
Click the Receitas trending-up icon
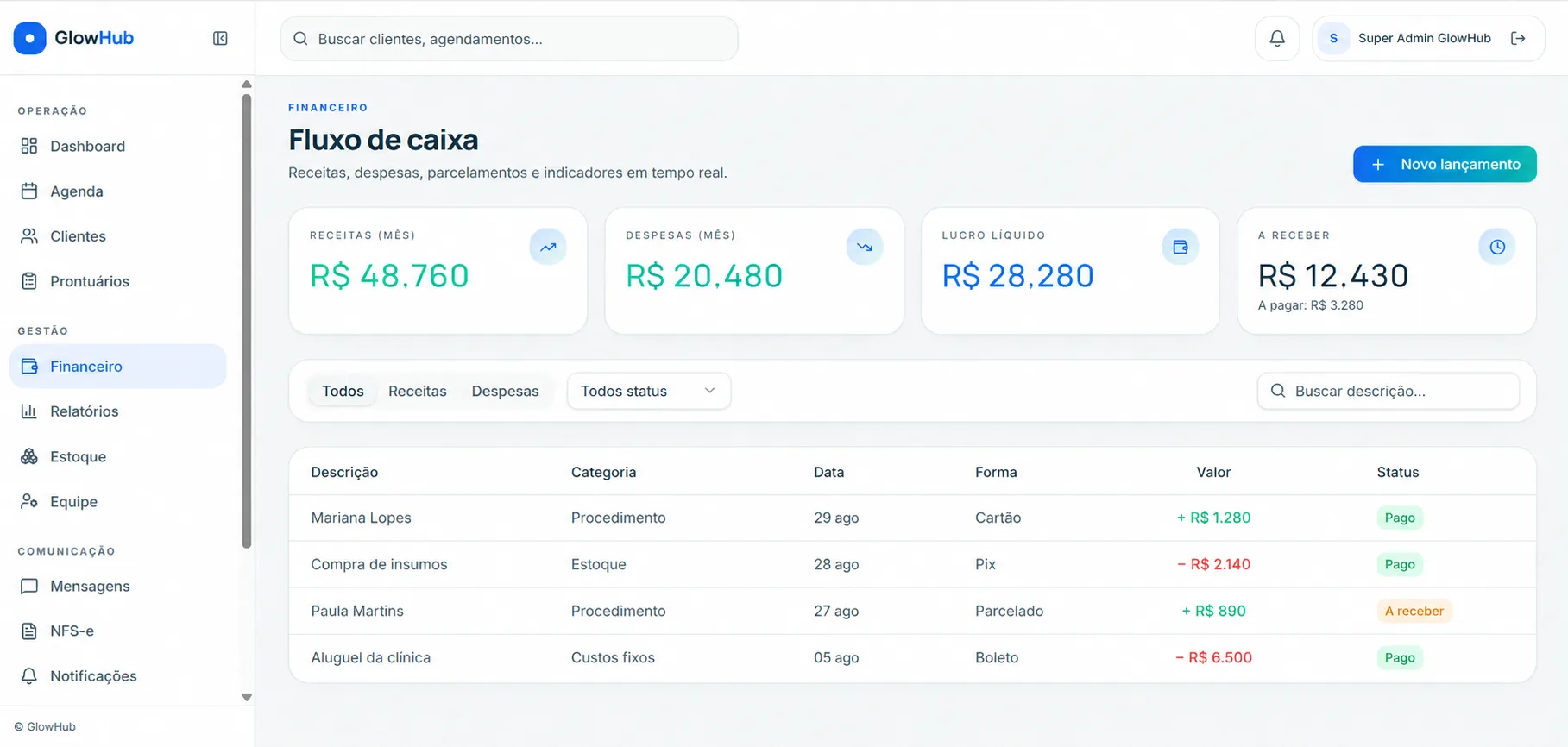(548, 247)
